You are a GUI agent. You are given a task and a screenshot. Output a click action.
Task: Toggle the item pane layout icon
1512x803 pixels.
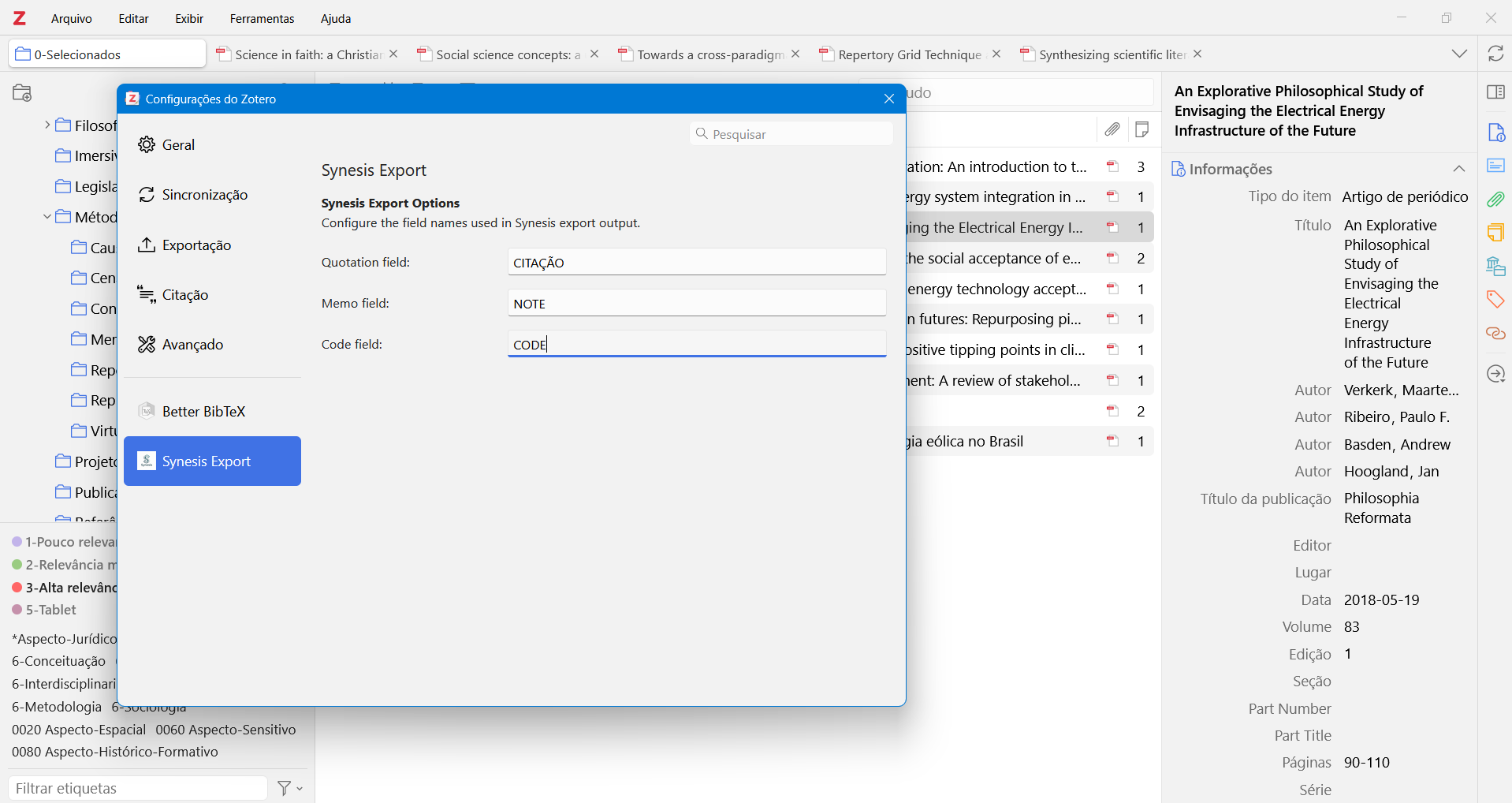(x=1495, y=92)
